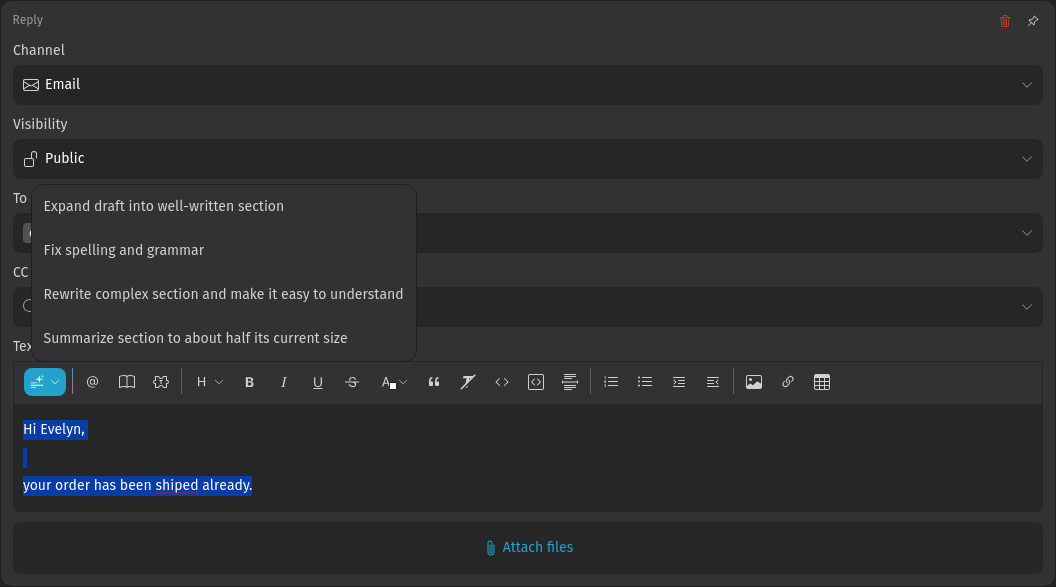
Task: Choose Fix spelling and grammar
Action: [224, 250]
